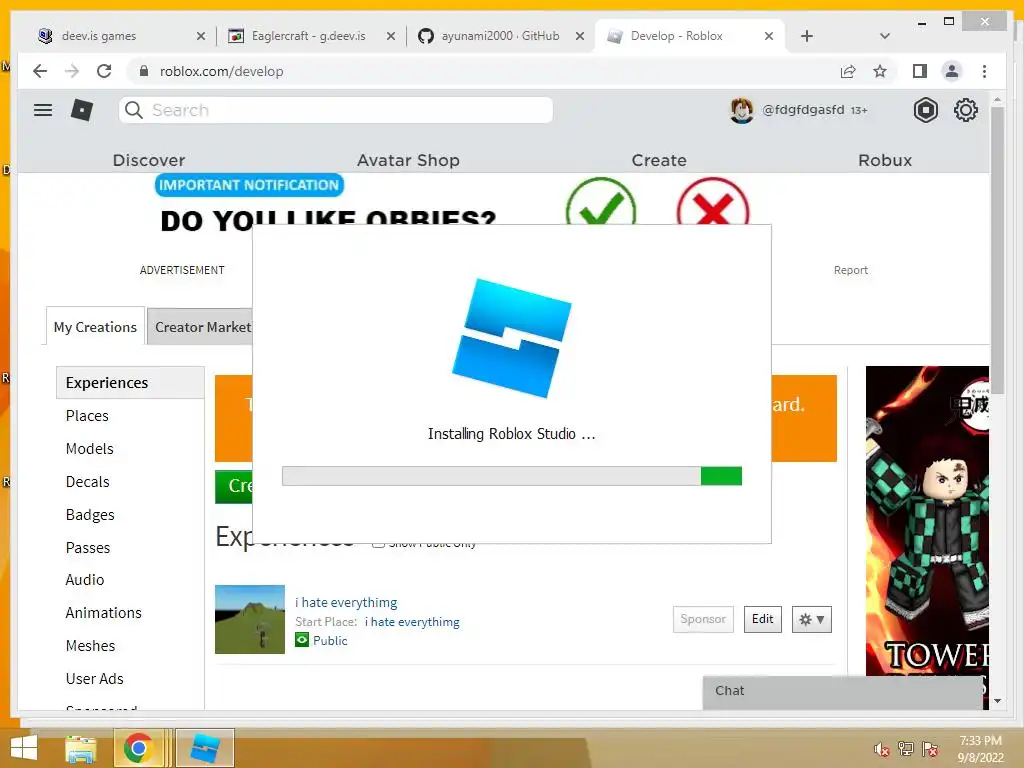Open the Chrome three-dot menu
Image resolution: width=1024 pixels, height=768 pixels.
click(984, 71)
